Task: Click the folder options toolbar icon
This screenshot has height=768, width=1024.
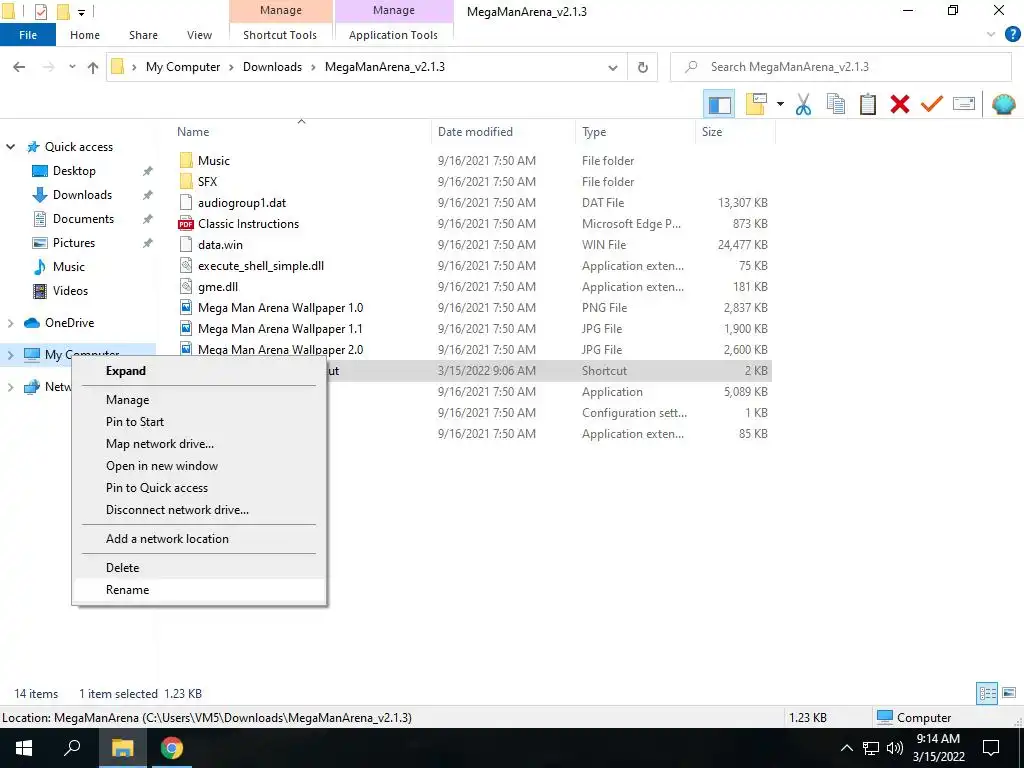Action: click(756, 104)
